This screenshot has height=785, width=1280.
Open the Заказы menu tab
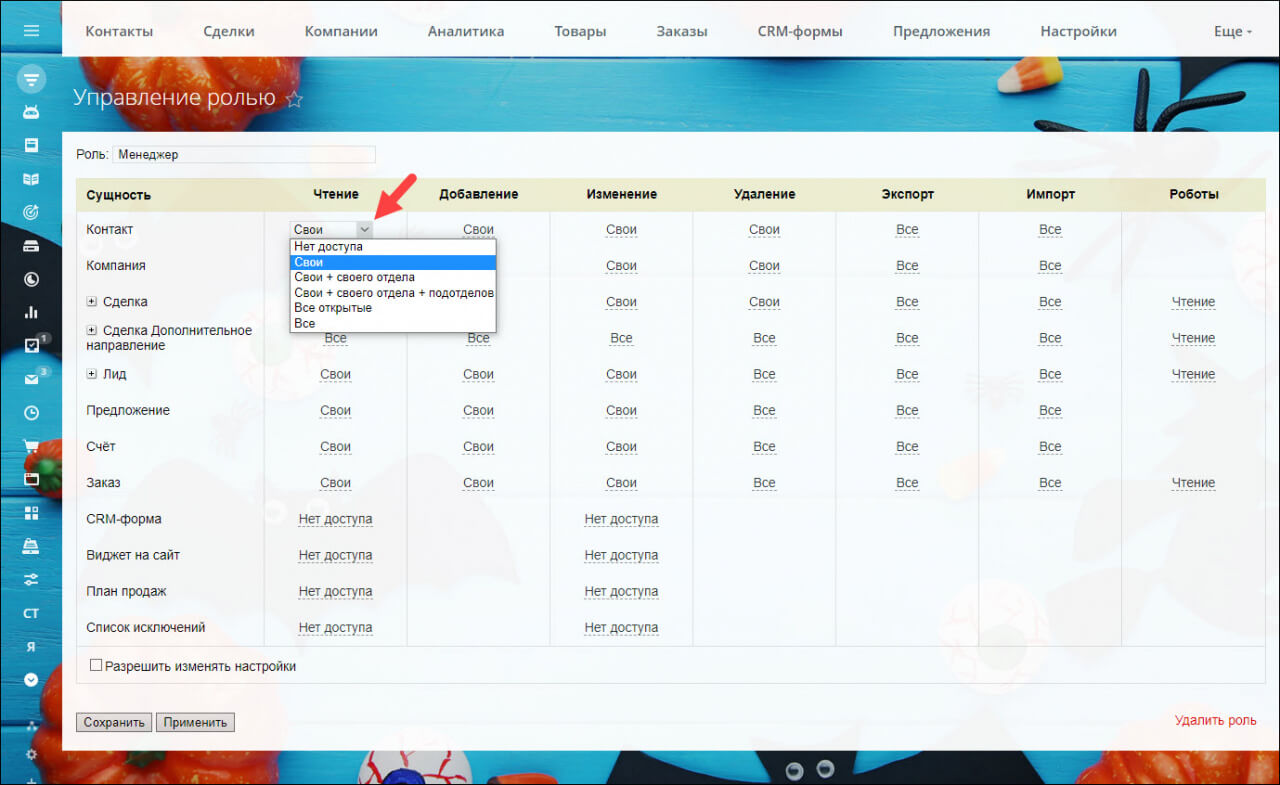coord(682,31)
